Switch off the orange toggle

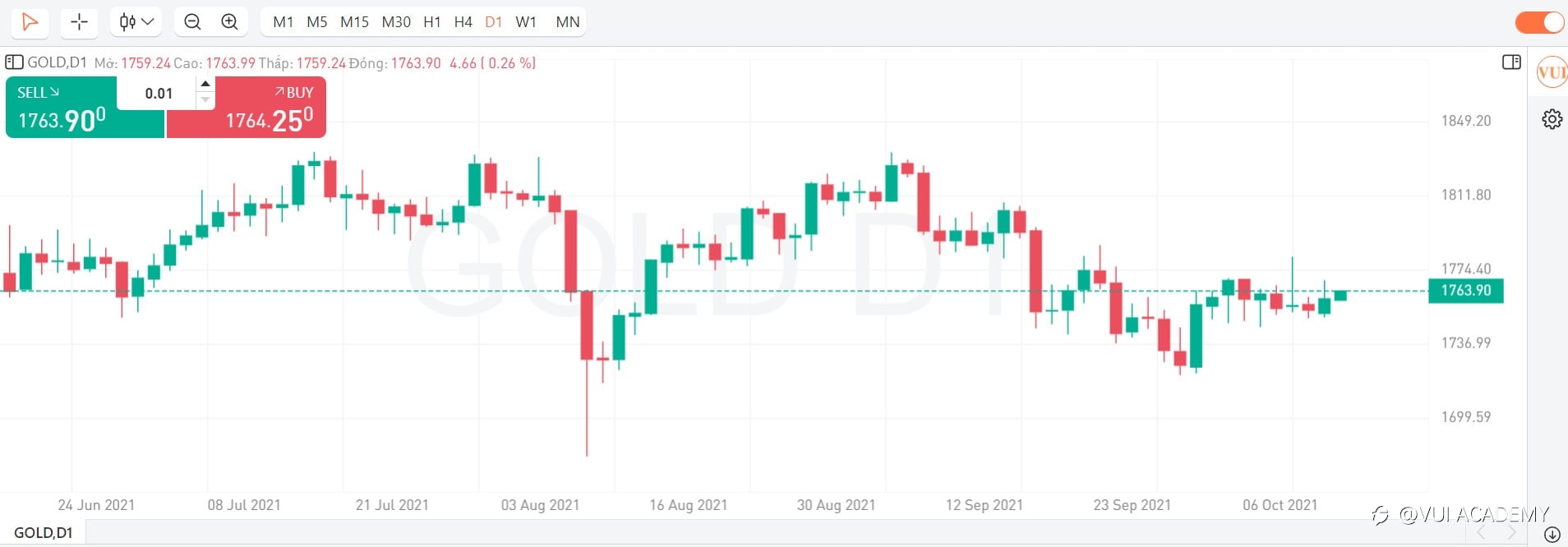(1539, 22)
